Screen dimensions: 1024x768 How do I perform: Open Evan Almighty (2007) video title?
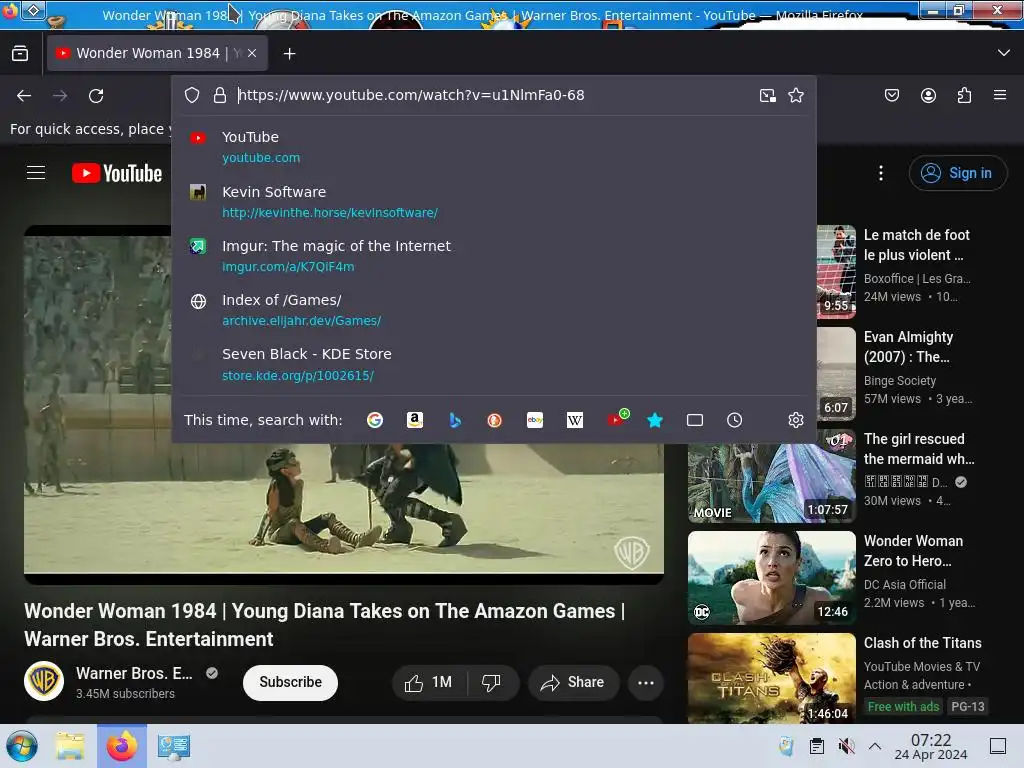coord(908,347)
